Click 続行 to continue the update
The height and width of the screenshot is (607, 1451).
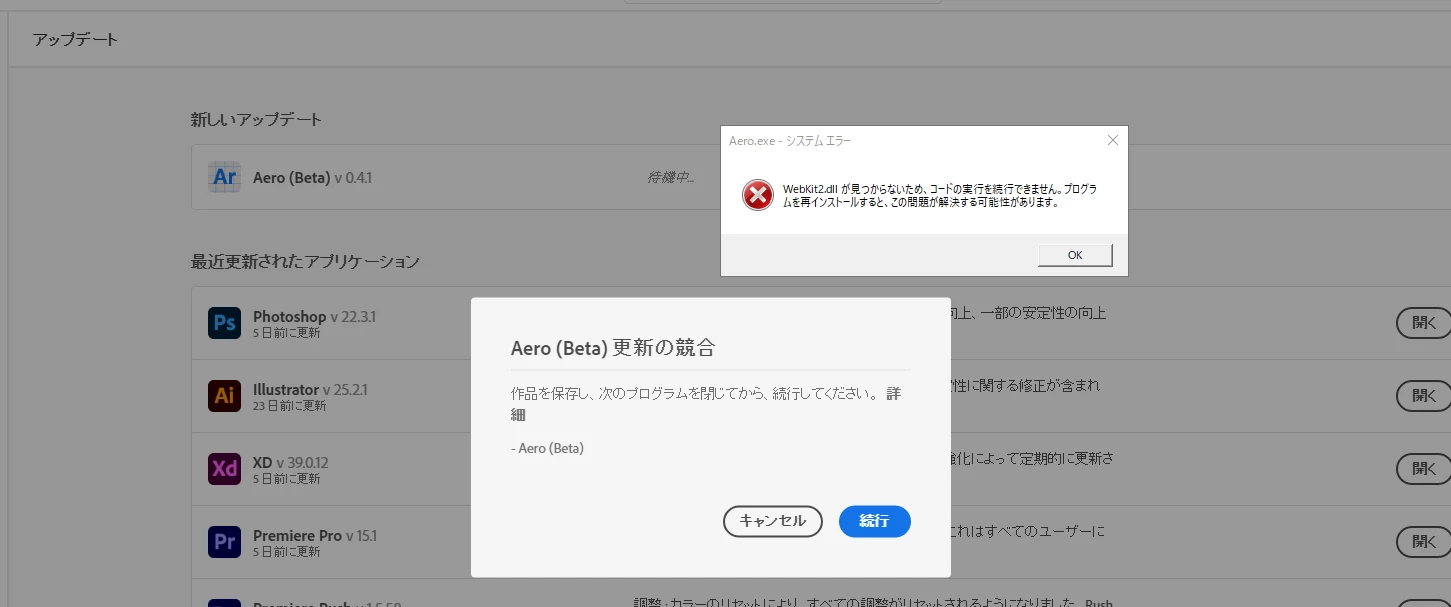tap(874, 521)
